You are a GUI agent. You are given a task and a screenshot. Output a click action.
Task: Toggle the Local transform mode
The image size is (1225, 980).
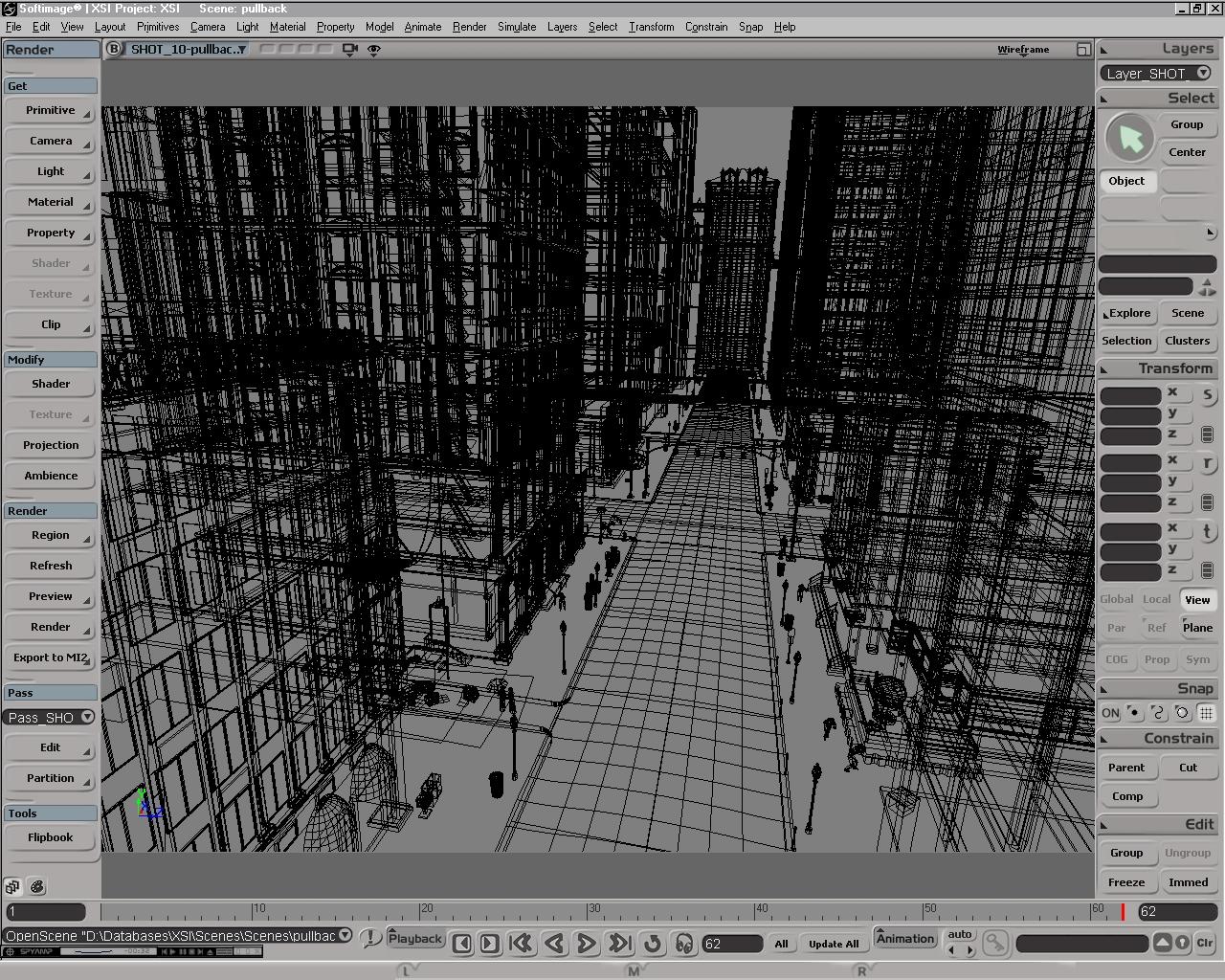[1156, 599]
